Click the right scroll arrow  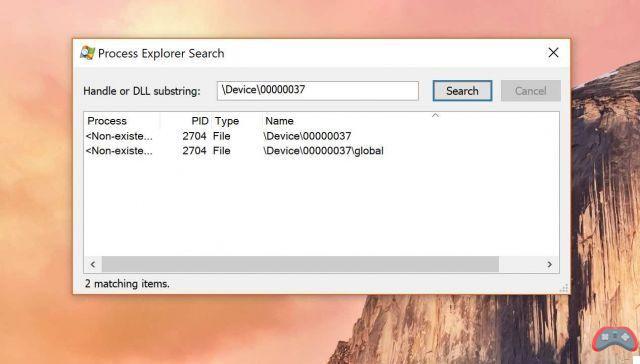(x=549, y=264)
